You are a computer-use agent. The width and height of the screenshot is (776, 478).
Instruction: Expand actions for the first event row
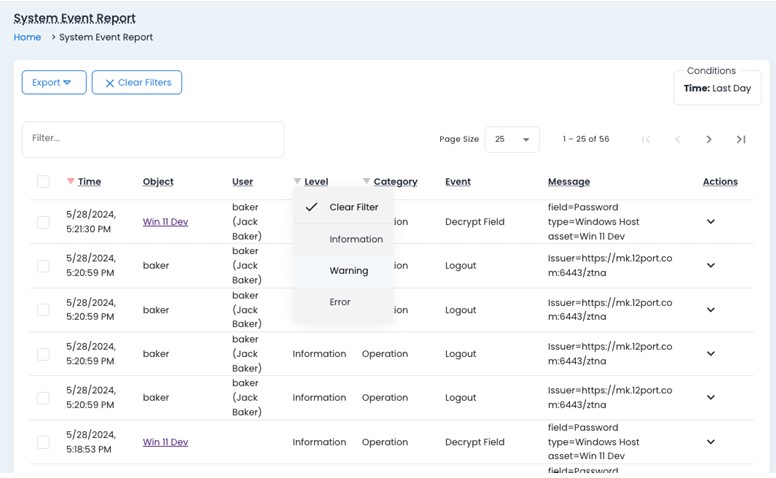[x=711, y=222]
